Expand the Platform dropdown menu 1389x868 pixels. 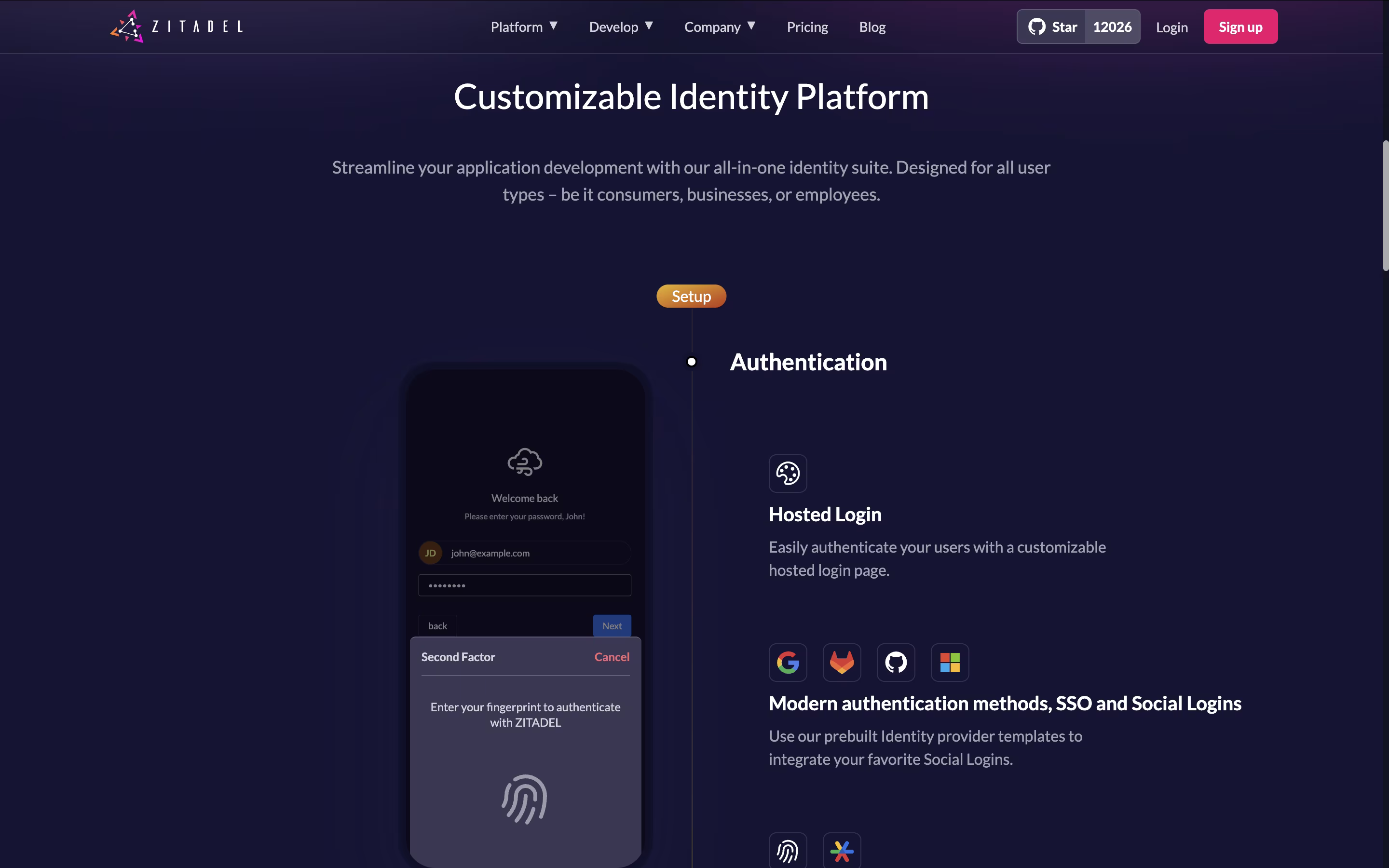point(524,27)
